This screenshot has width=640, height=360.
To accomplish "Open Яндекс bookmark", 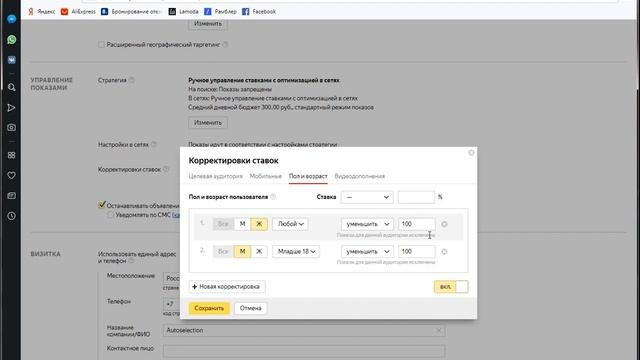I will tap(41, 12).
